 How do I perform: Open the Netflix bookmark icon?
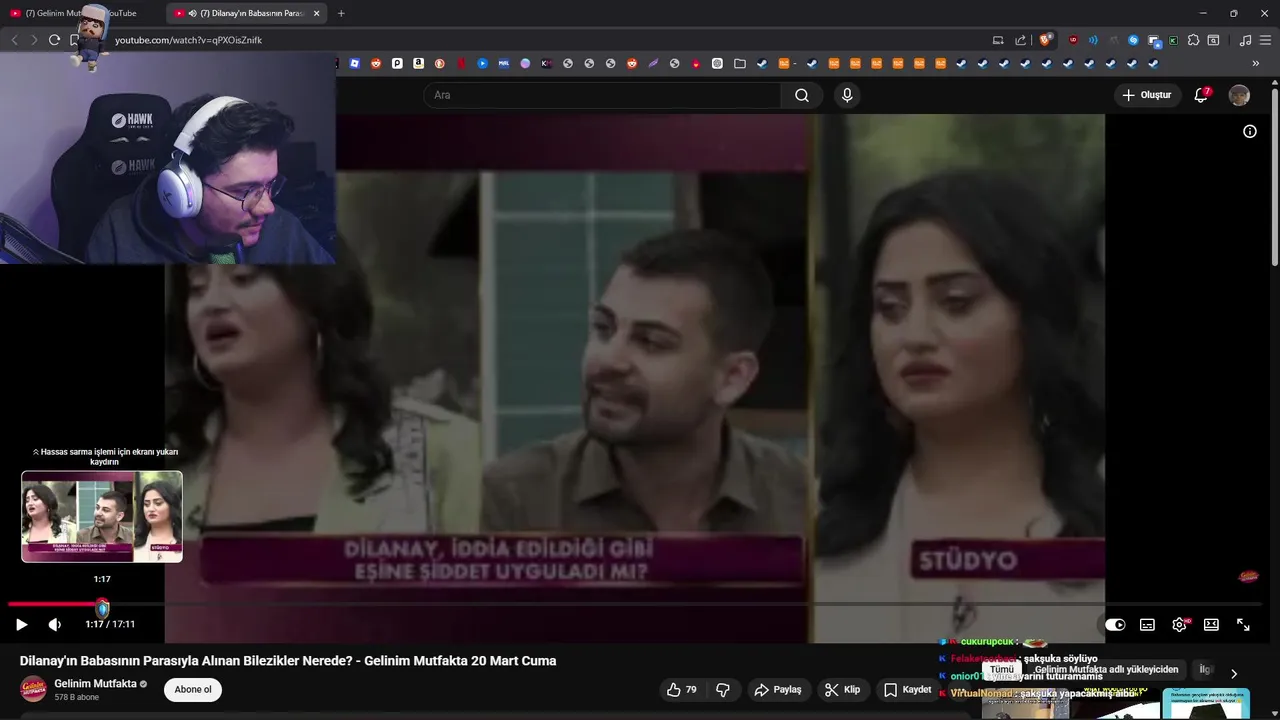[x=461, y=63]
